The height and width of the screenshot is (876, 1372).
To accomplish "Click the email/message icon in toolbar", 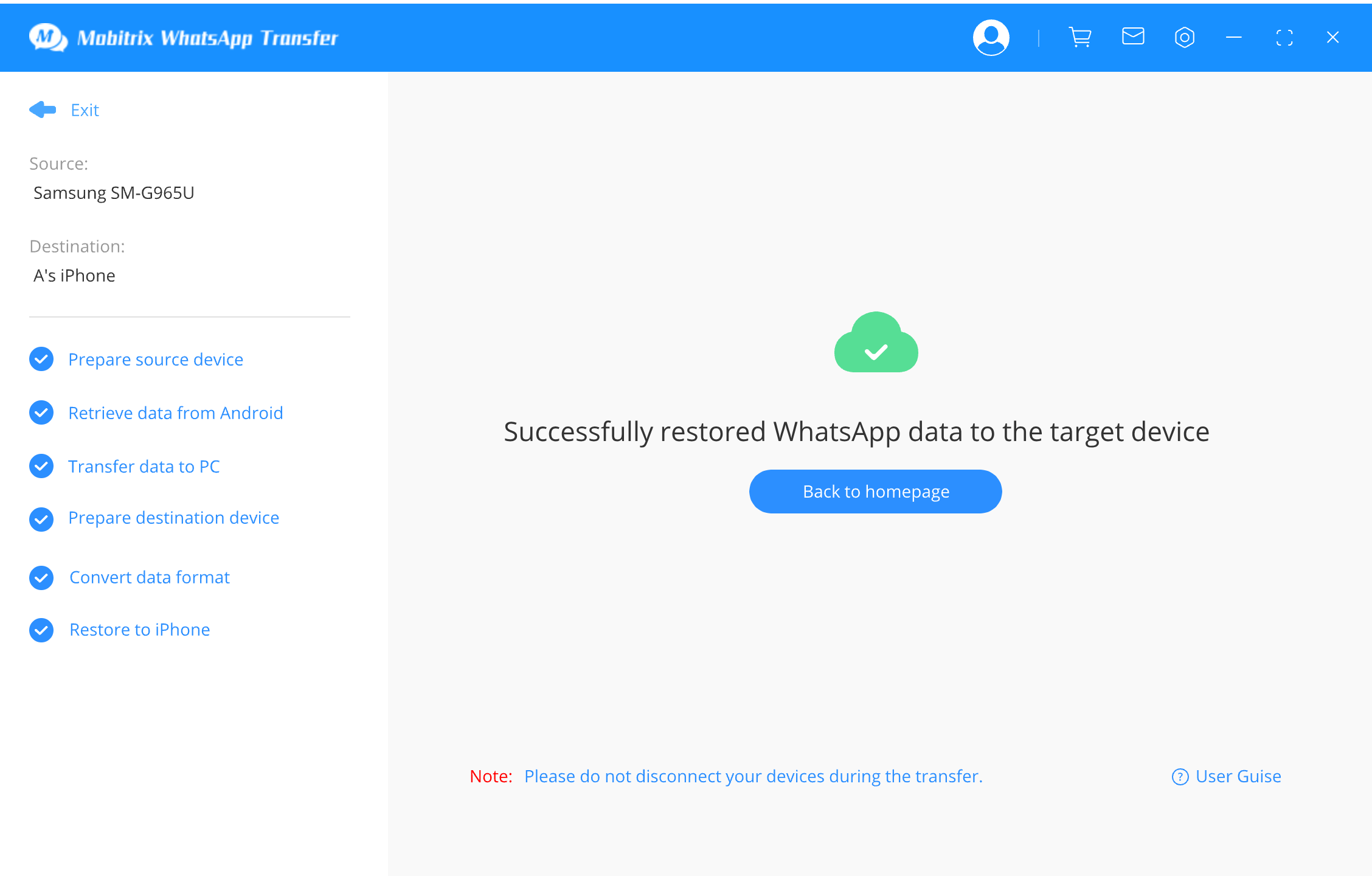I will coord(1132,38).
